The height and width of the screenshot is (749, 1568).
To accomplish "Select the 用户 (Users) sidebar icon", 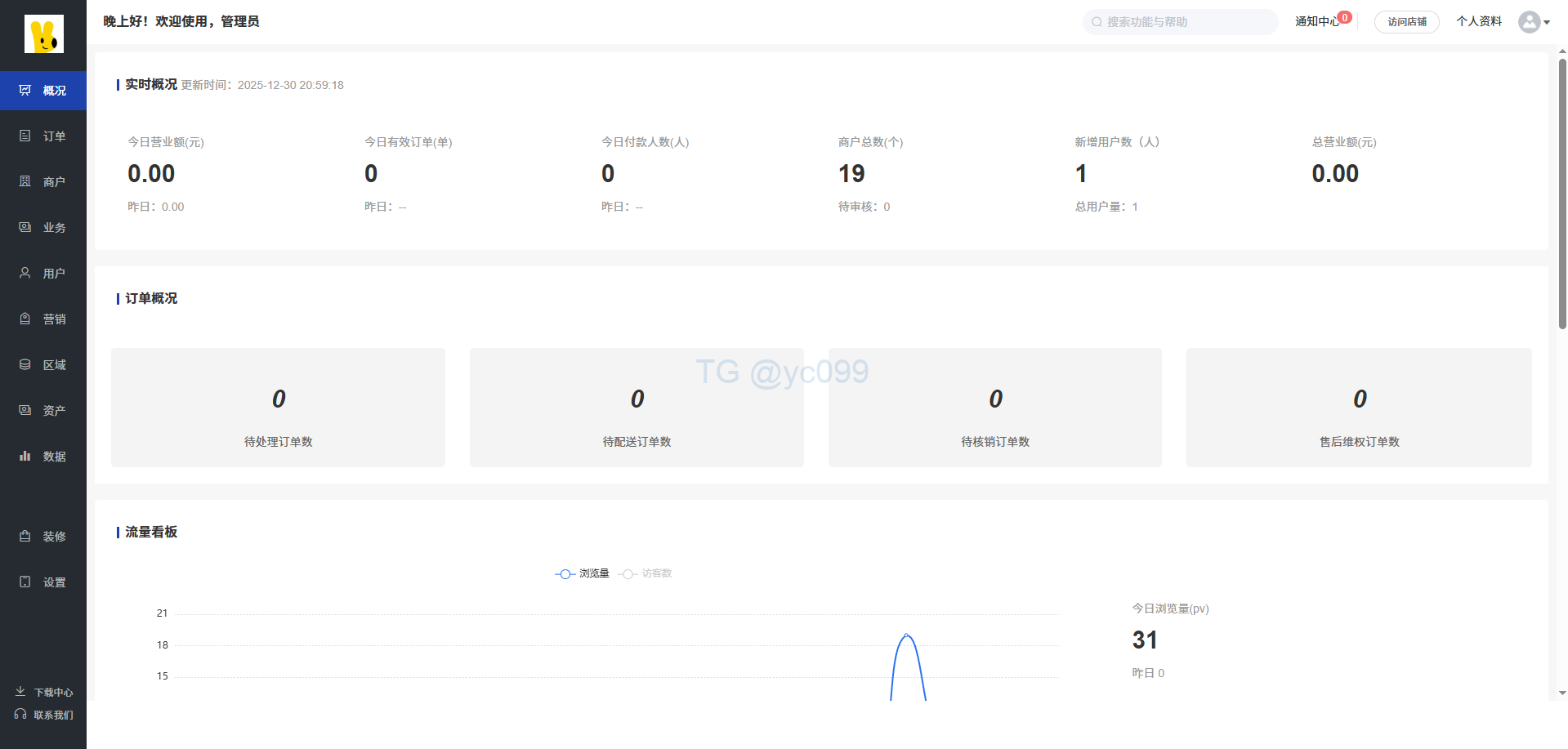I will (x=25, y=273).
